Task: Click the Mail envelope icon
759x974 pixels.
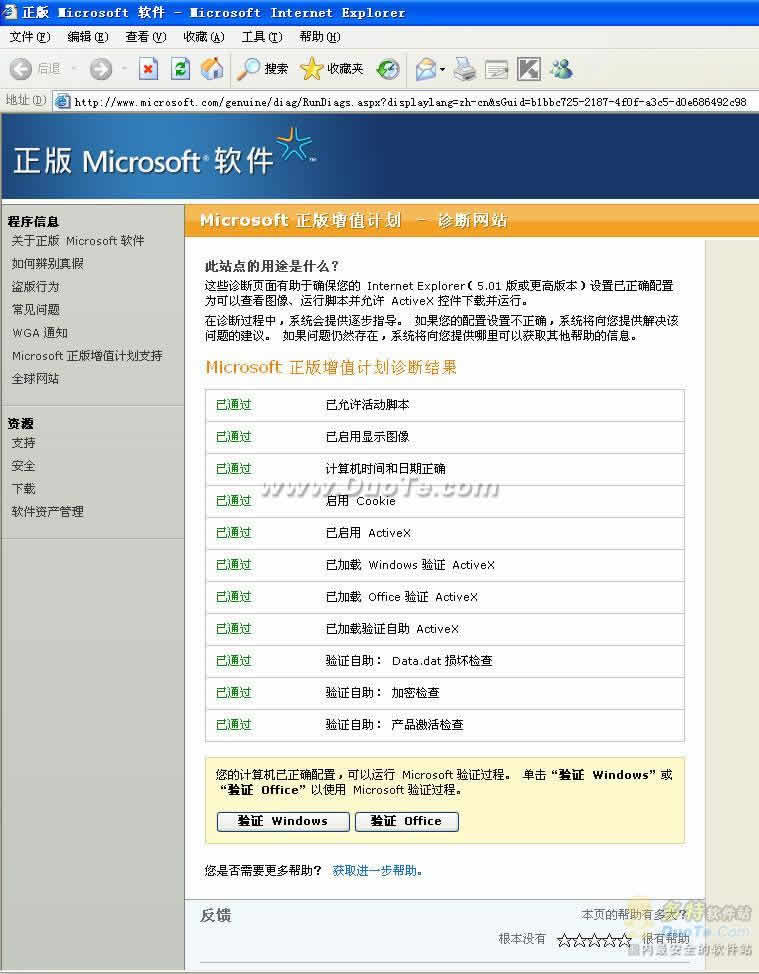Action: (426, 69)
